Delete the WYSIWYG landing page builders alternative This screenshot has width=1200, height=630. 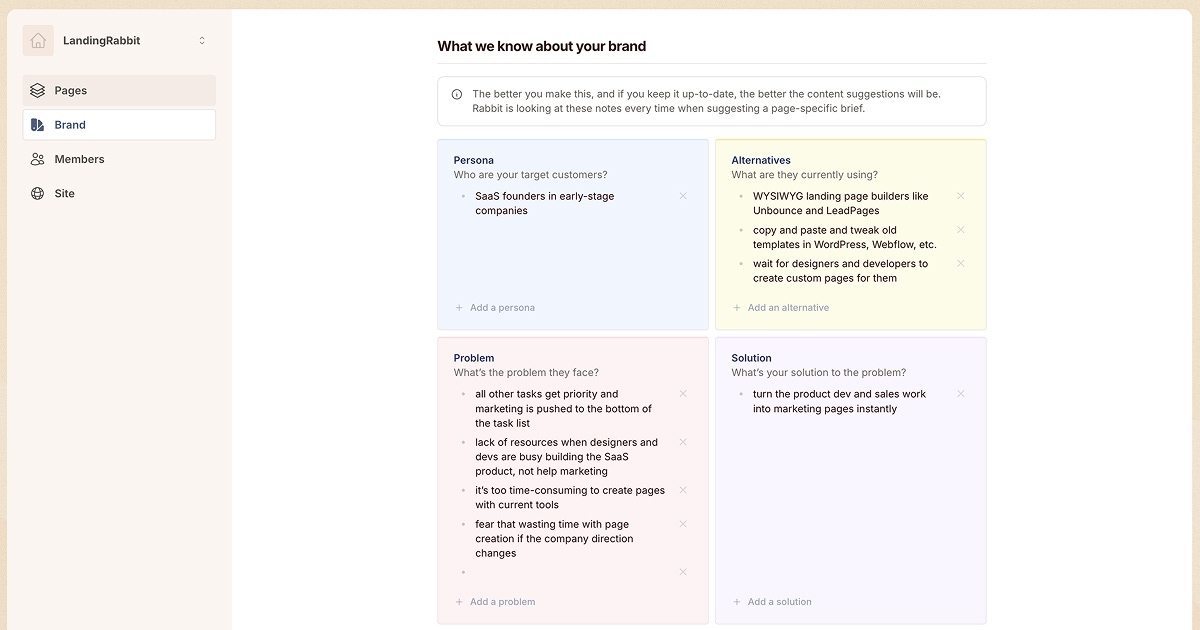(961, 196)
